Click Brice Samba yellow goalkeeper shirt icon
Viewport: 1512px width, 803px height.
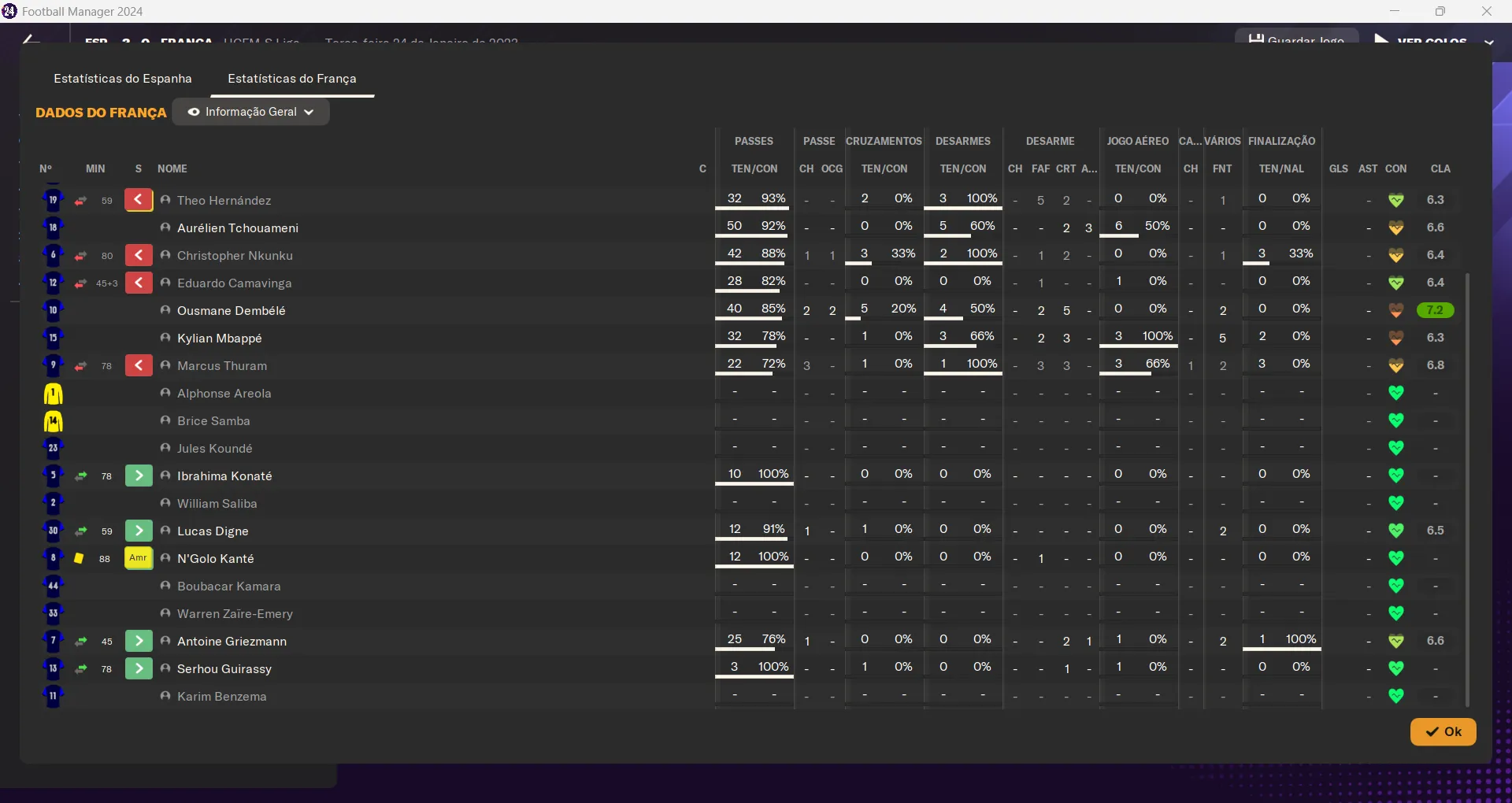point(53,421)
